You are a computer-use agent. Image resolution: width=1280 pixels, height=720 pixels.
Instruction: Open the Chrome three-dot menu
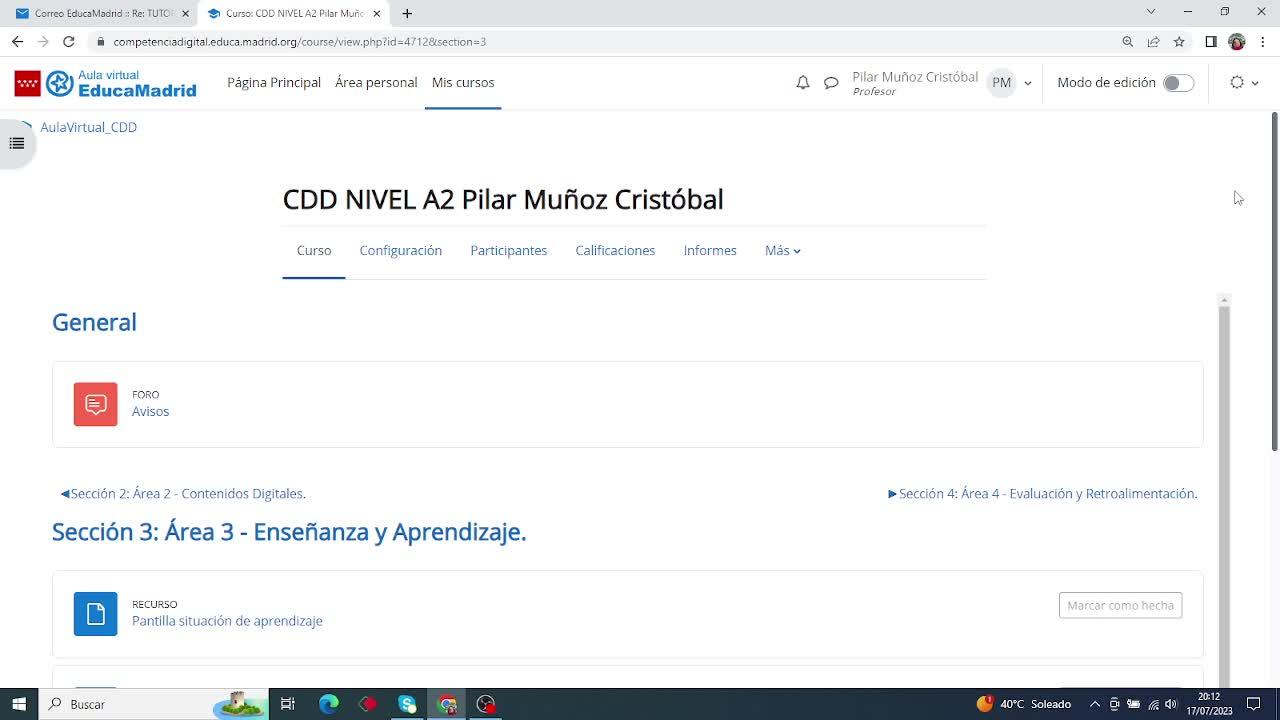1263,42
